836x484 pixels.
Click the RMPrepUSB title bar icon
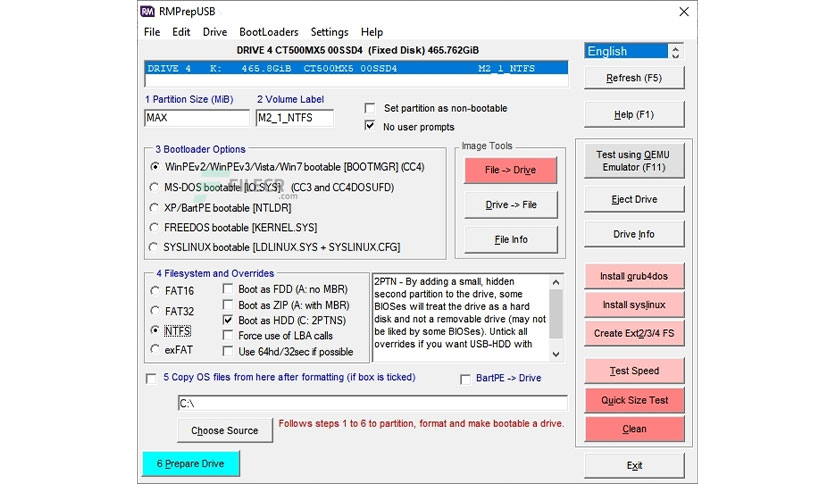click(x=148, y=11)
